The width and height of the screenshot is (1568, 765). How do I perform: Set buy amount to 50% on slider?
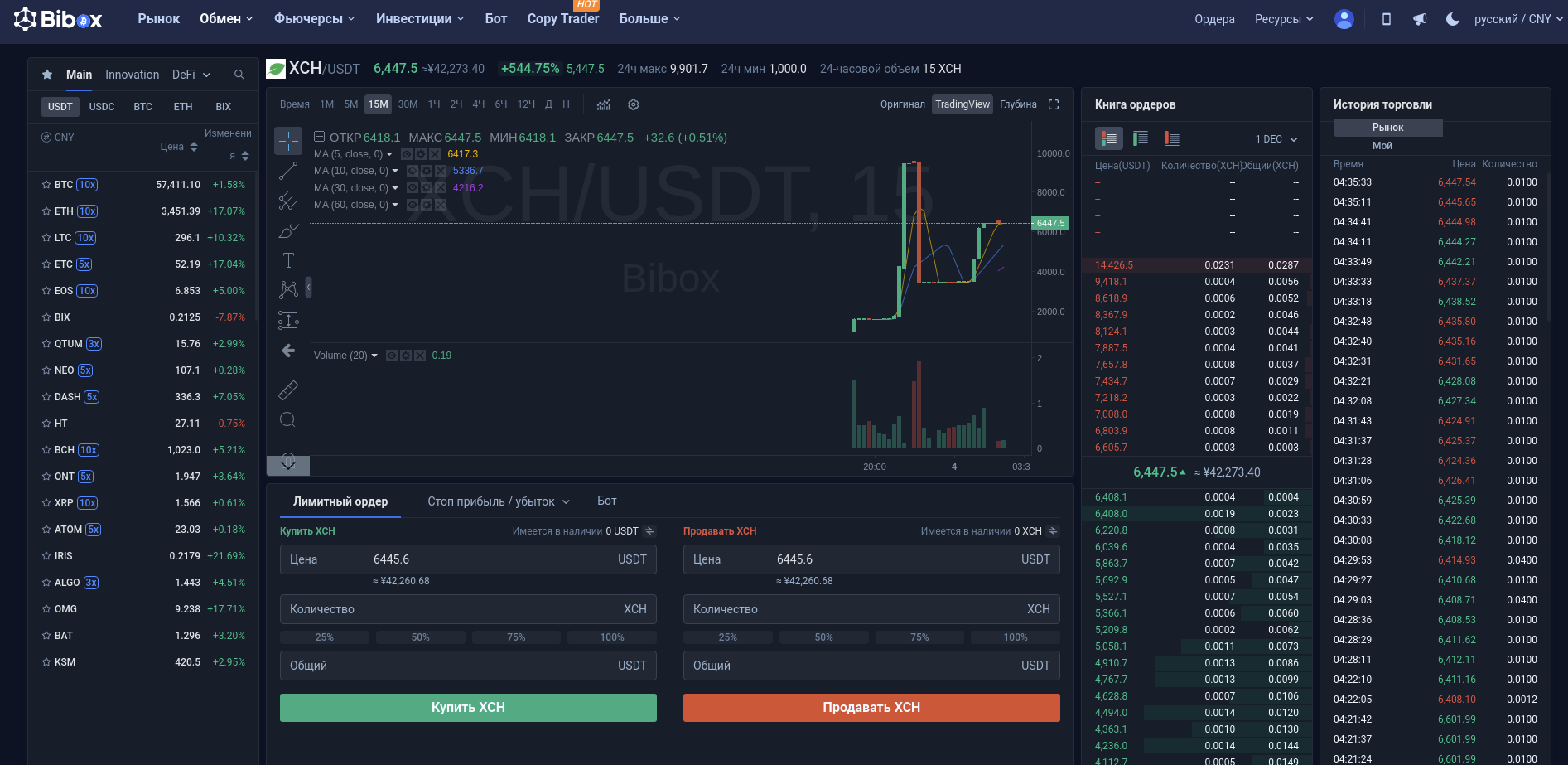pyautogui.click(x=420, y=637)
